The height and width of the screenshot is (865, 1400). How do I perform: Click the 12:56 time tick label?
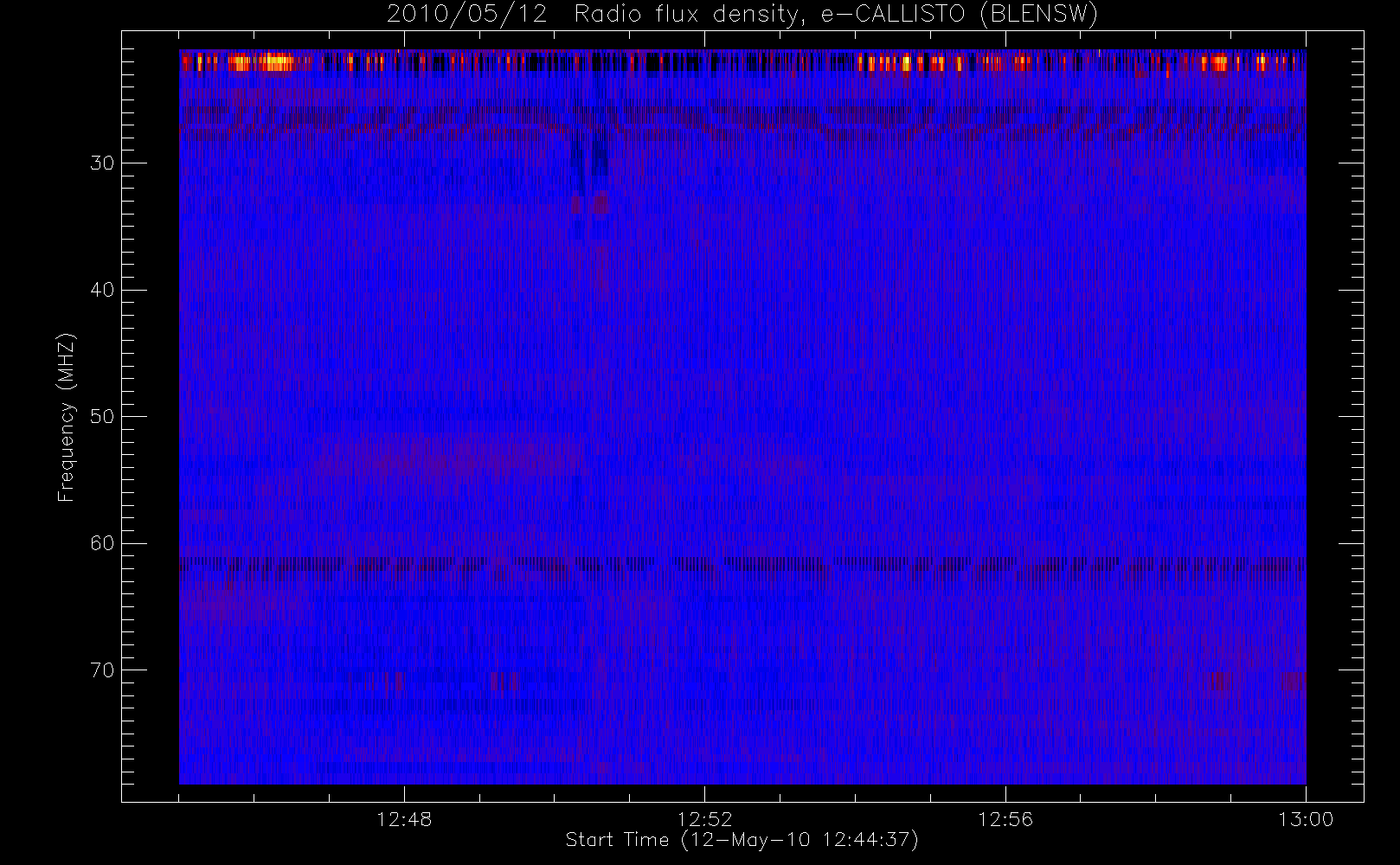(x=1005, y=819)
